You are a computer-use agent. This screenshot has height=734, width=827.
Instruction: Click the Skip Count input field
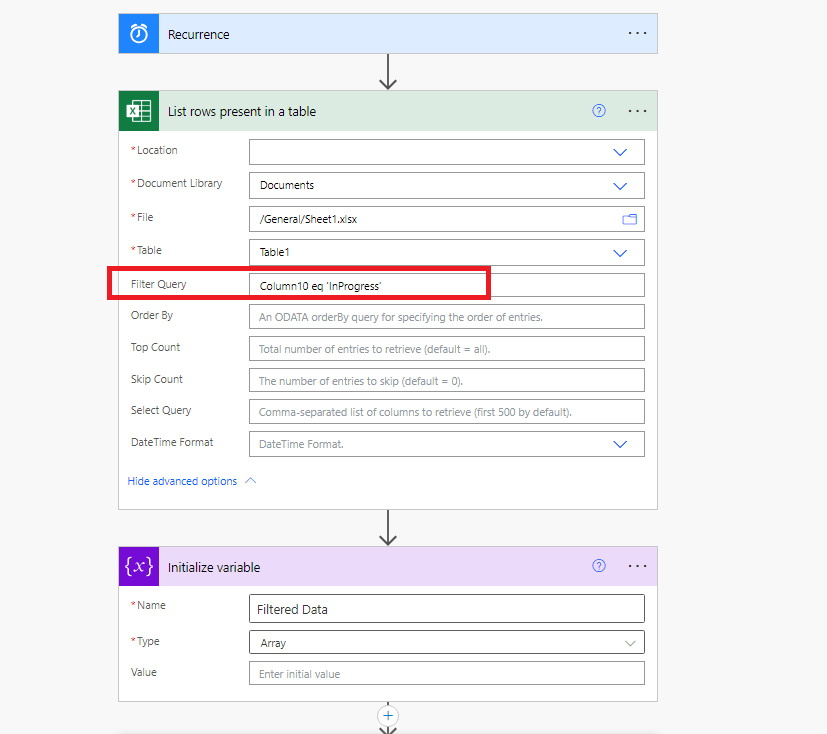tap(447, 380)
